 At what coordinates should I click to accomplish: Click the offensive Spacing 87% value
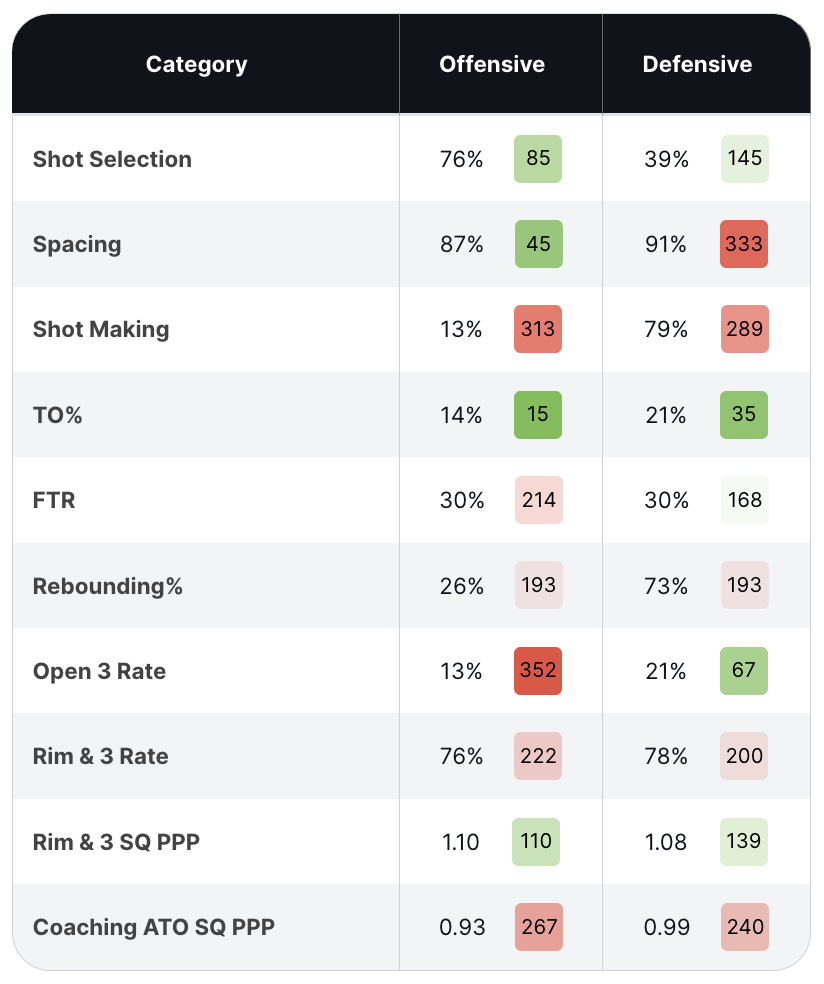[x=461, y=244]
